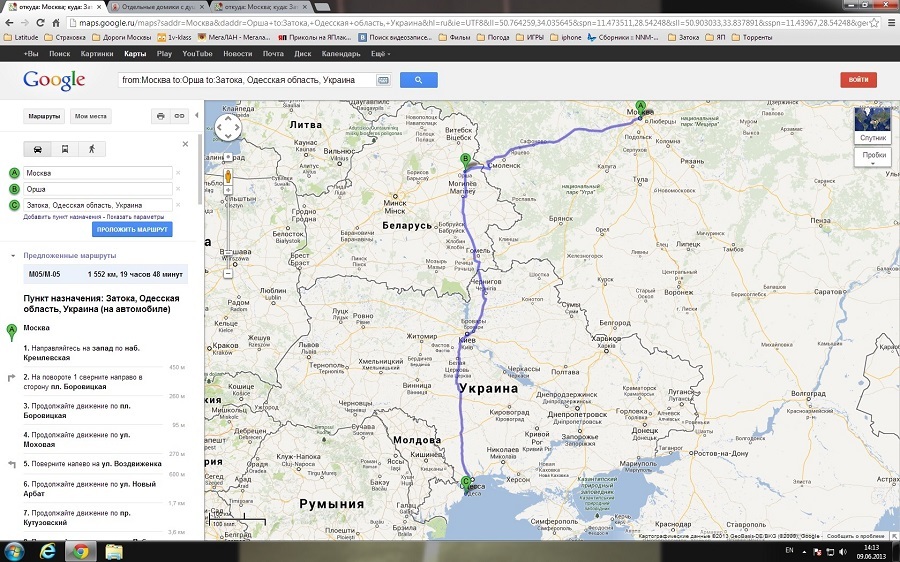Viewport: 900px width, 562px height.
Task: Open the Торренты bookmark folder
Action: [751, 37]
